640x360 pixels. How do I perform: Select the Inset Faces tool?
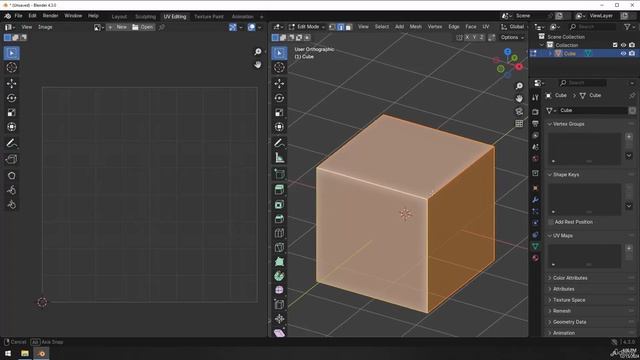point(279,204)
